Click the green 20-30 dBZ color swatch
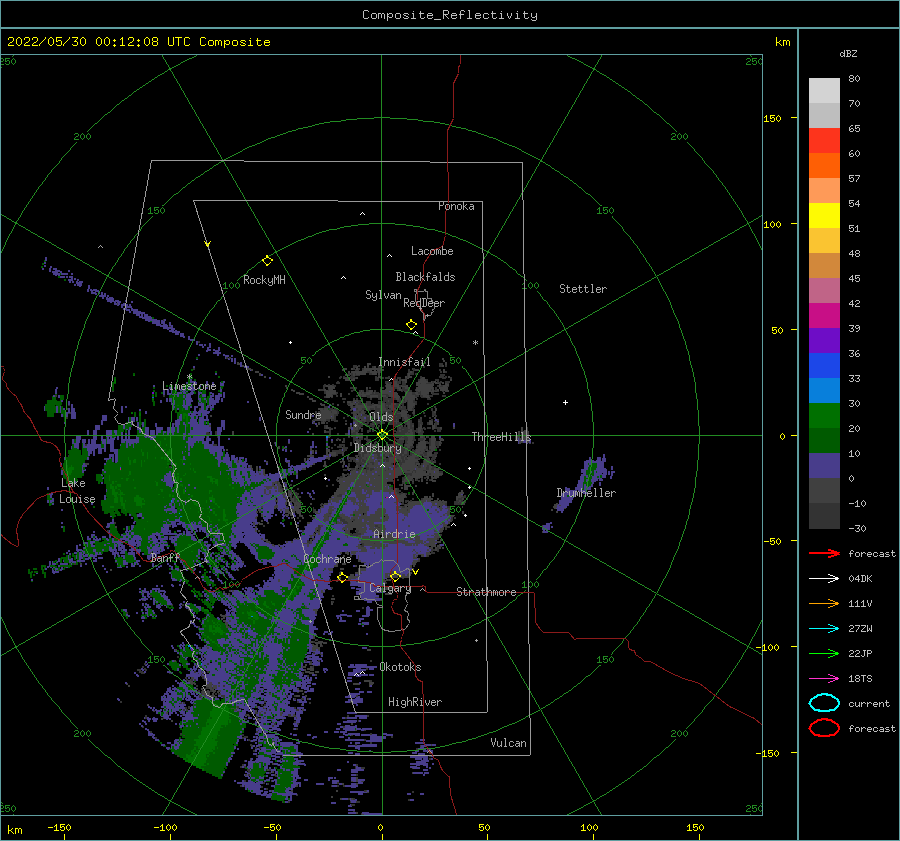The height and width of the screenshot is (841, 900). point(824,416)
